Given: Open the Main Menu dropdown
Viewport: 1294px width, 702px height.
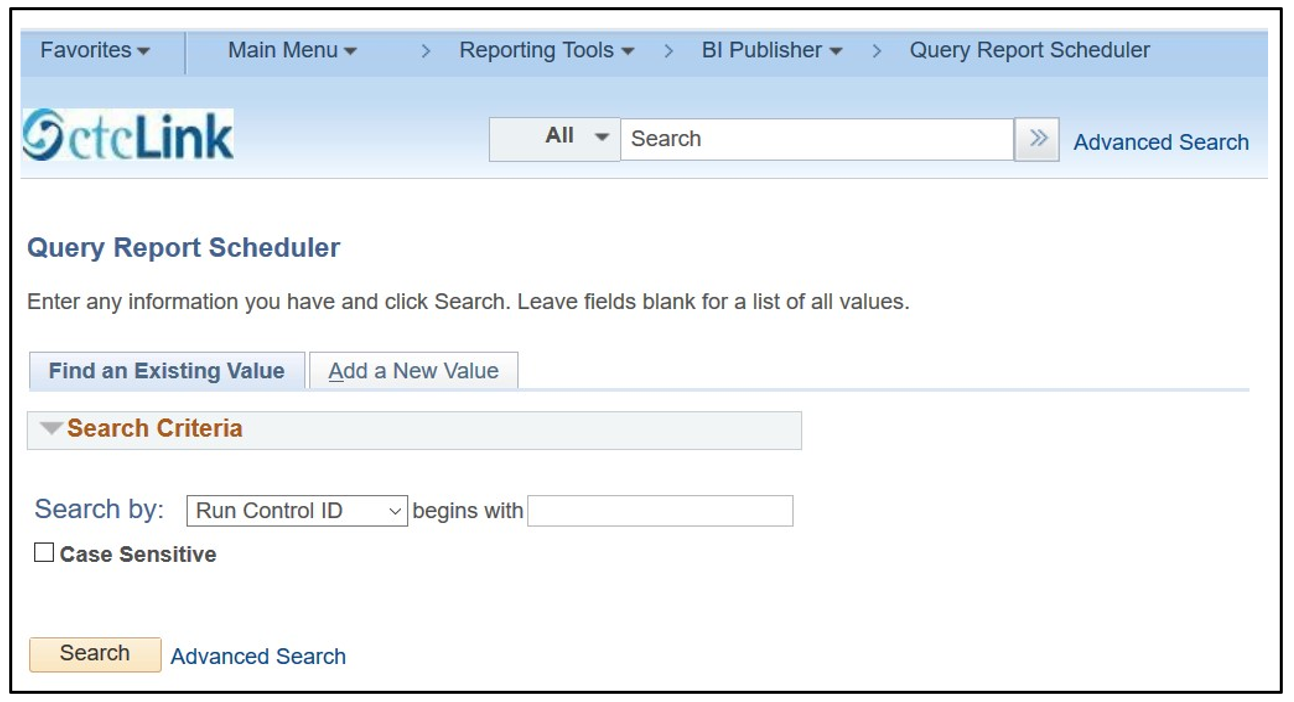Looking at the screenshot, I should (292, 50).
